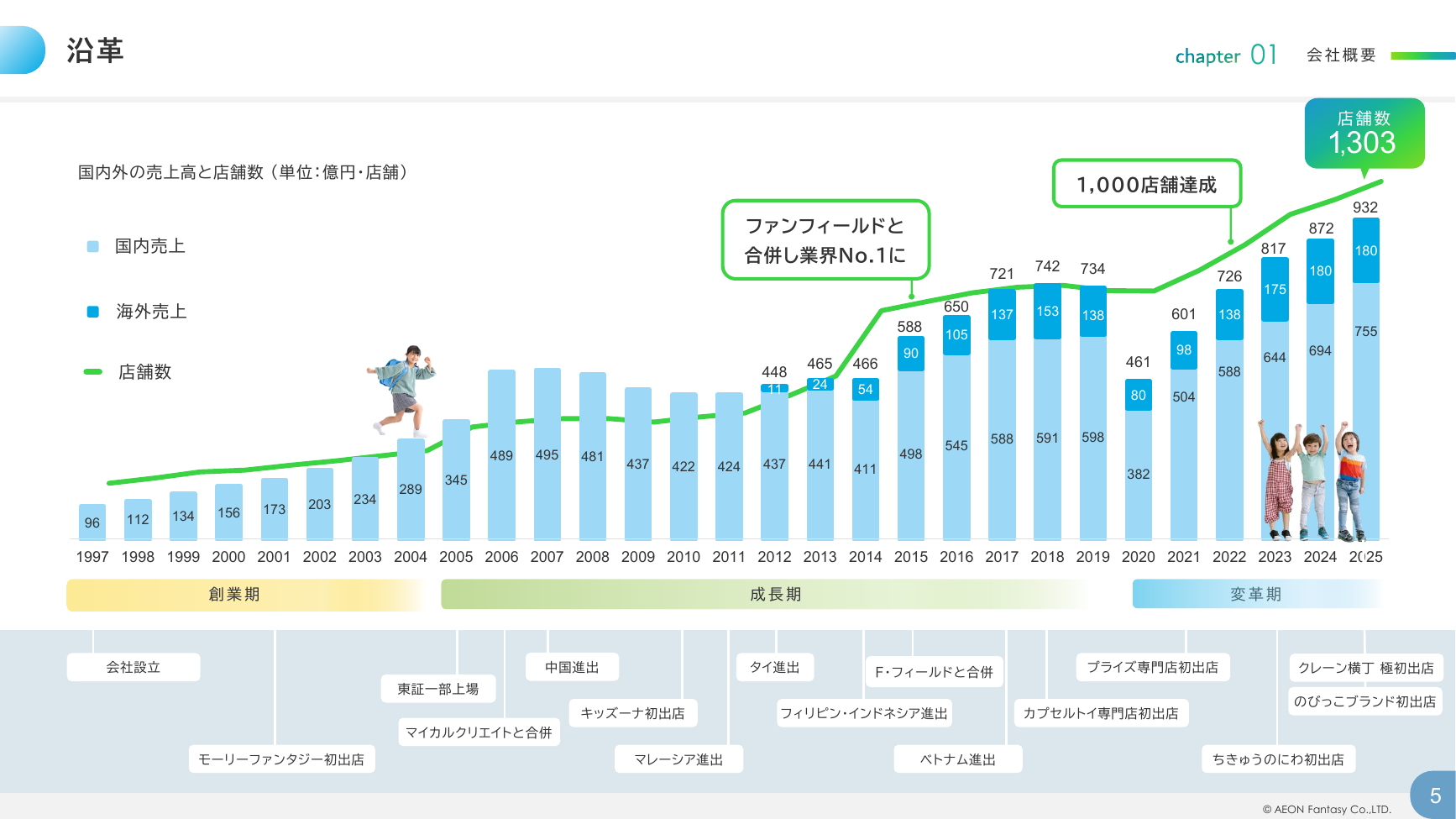Image resolution: width=1456 pixels, height=819 pixels.
Task: Click the chapter 01 label
Action: point(1226,55)
